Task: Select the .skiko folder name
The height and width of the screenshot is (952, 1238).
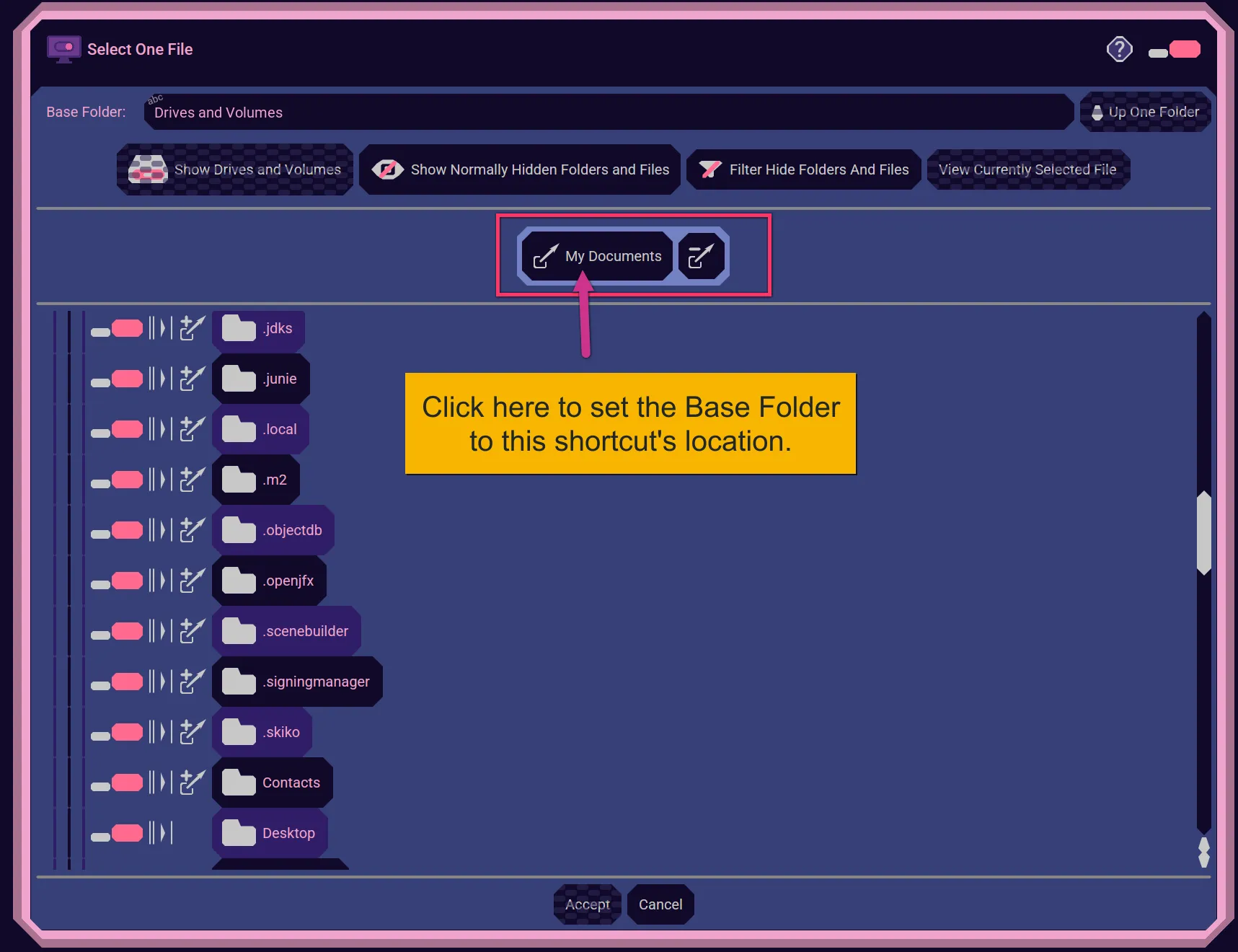Action: click(x=281, y=732)
